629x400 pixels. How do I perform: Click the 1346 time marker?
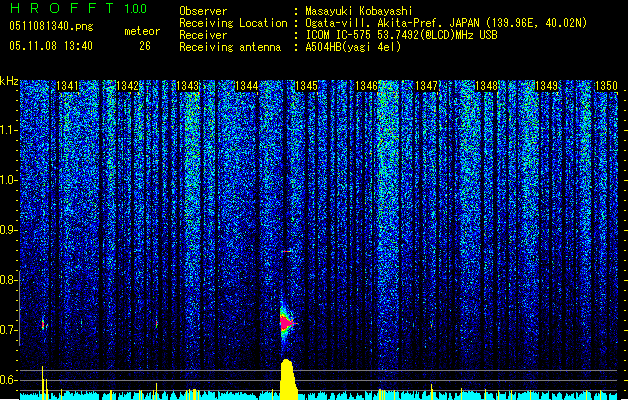pos(366,86)
